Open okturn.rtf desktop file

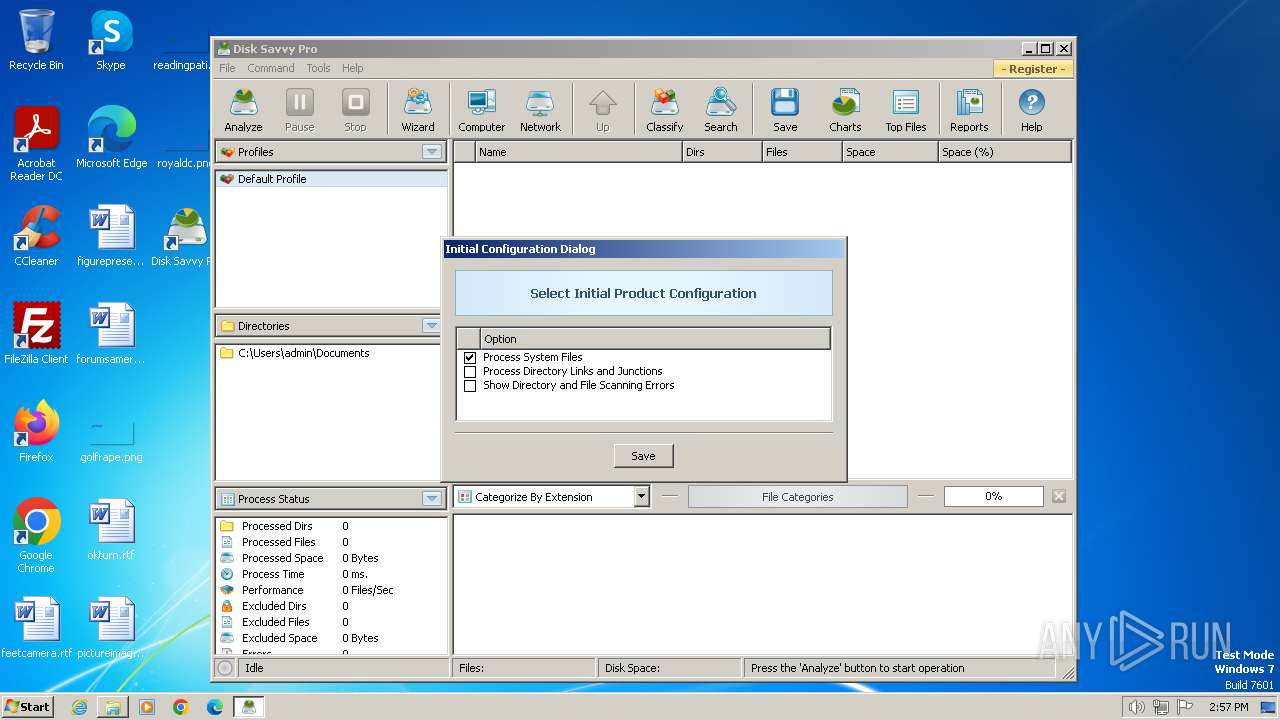coord(110,530)
